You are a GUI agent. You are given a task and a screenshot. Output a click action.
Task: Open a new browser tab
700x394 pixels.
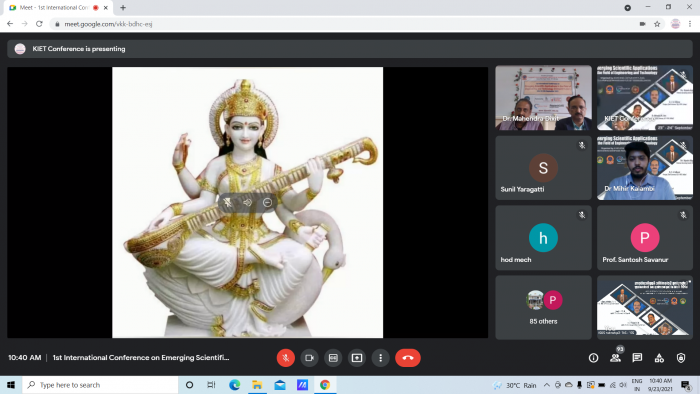click(123, 8)
